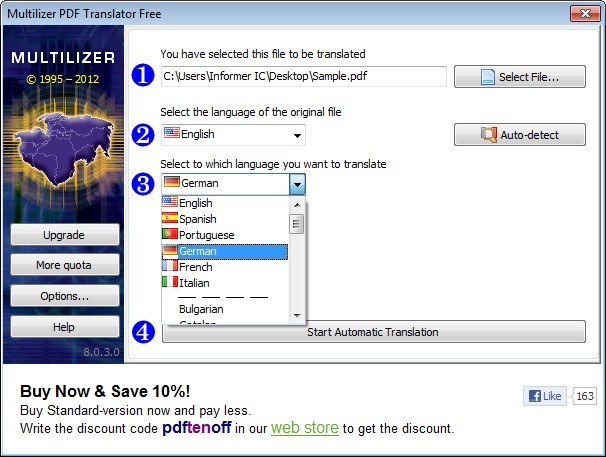Image resolution: width=606 pixels, height=457 pixels.
Task: Click the Spanish flag icon in the list
Action: point(170,218)
